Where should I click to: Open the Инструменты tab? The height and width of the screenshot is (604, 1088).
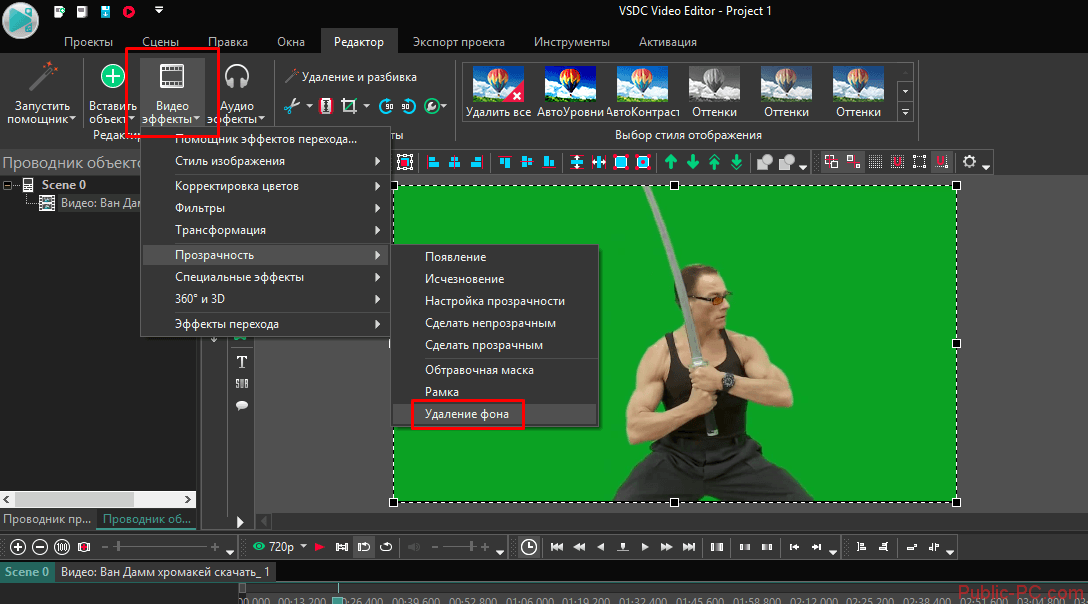(x=572, y=42)
